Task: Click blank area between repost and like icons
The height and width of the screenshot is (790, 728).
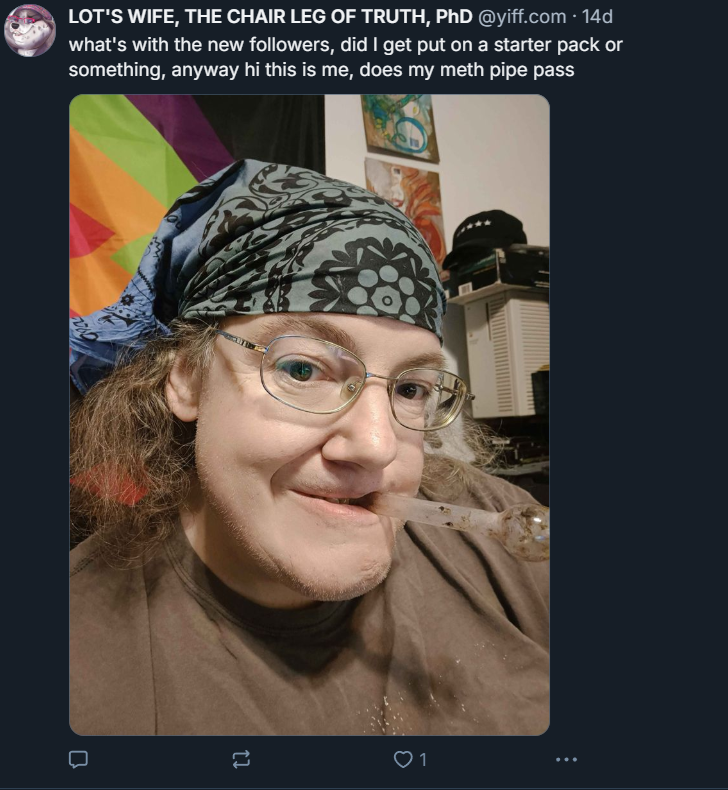Action: coord(322,759)
